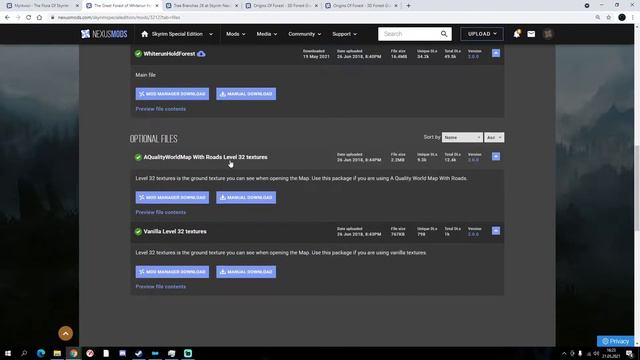Click the search magnifier icon in the Nexus header
Image resolution: width=640 pixels, height=360 pixels.
pyautogui.click(x=444, y=34)
